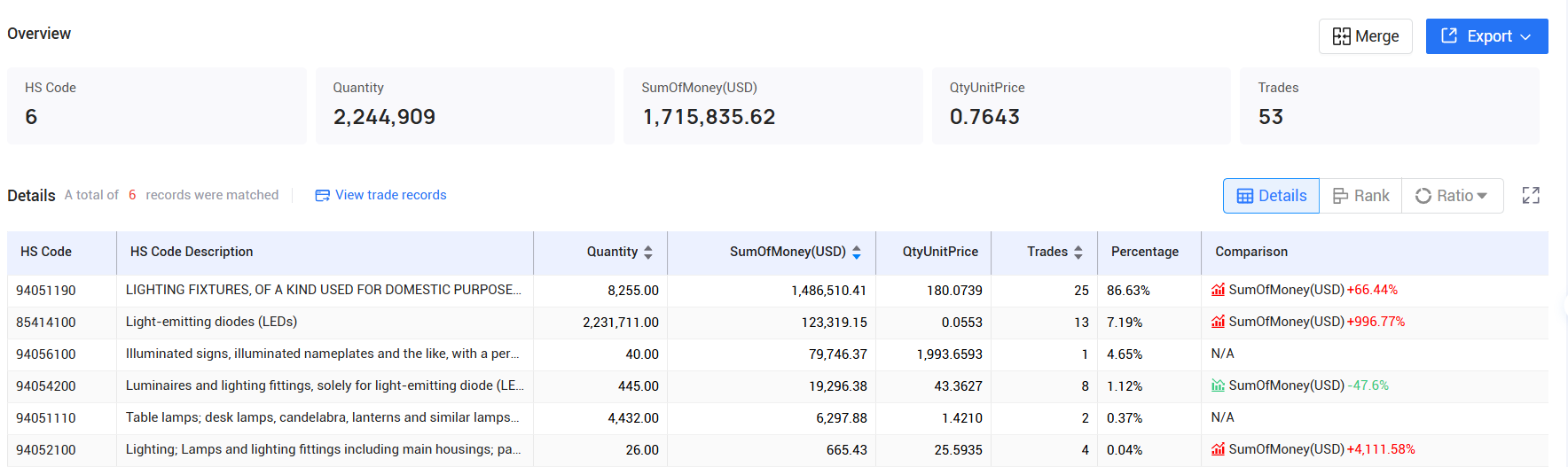This screenshot has height=467, width=1568.
Task: Switch to the Rank view tab
Action: (1360, 196)
